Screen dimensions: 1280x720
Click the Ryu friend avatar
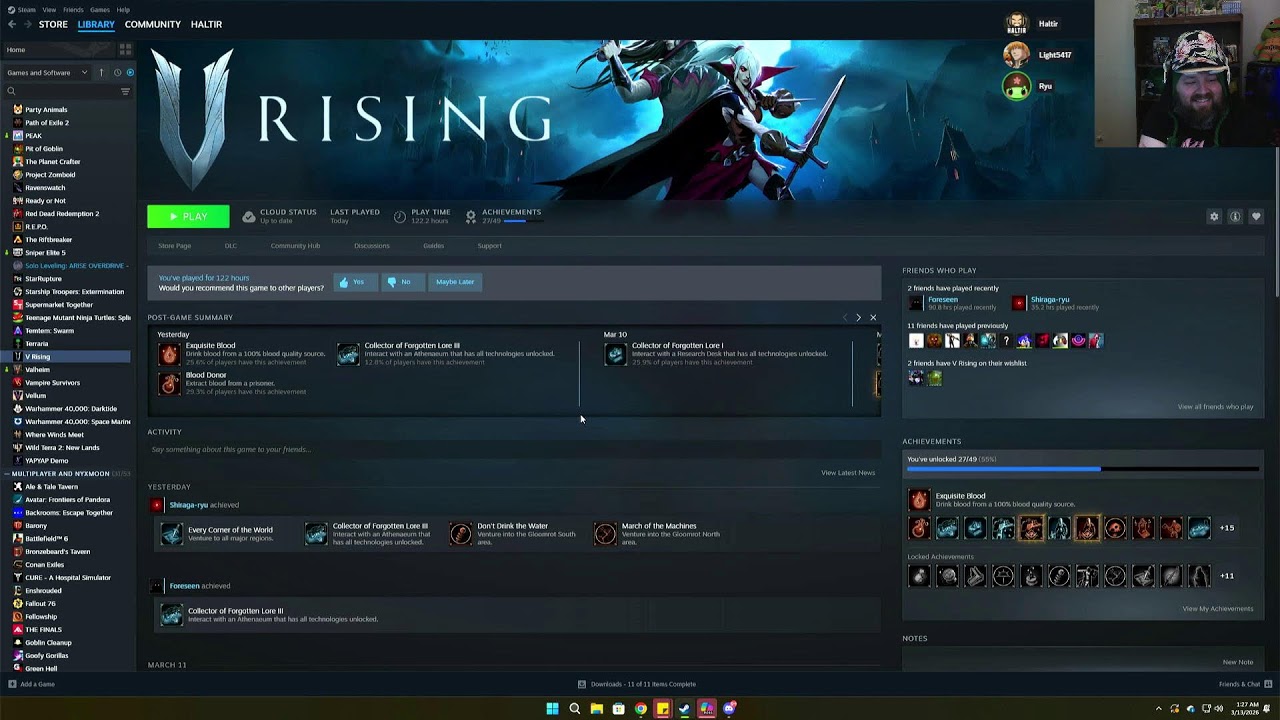pos(1016,87)
